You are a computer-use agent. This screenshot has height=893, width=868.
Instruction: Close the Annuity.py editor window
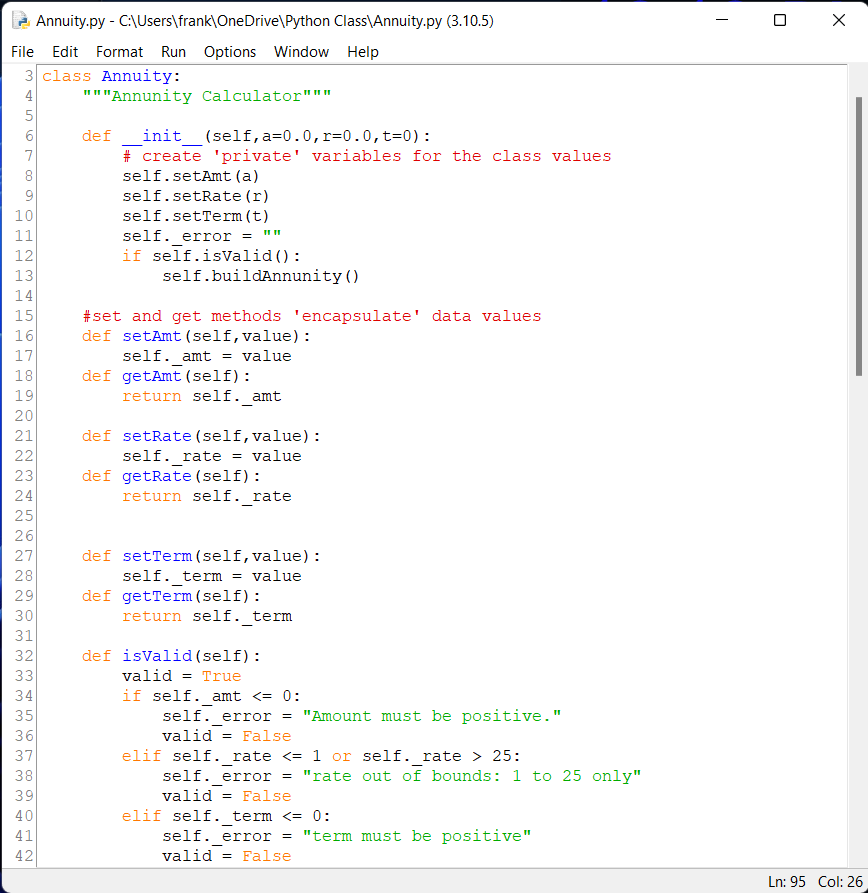coord(838,21)
